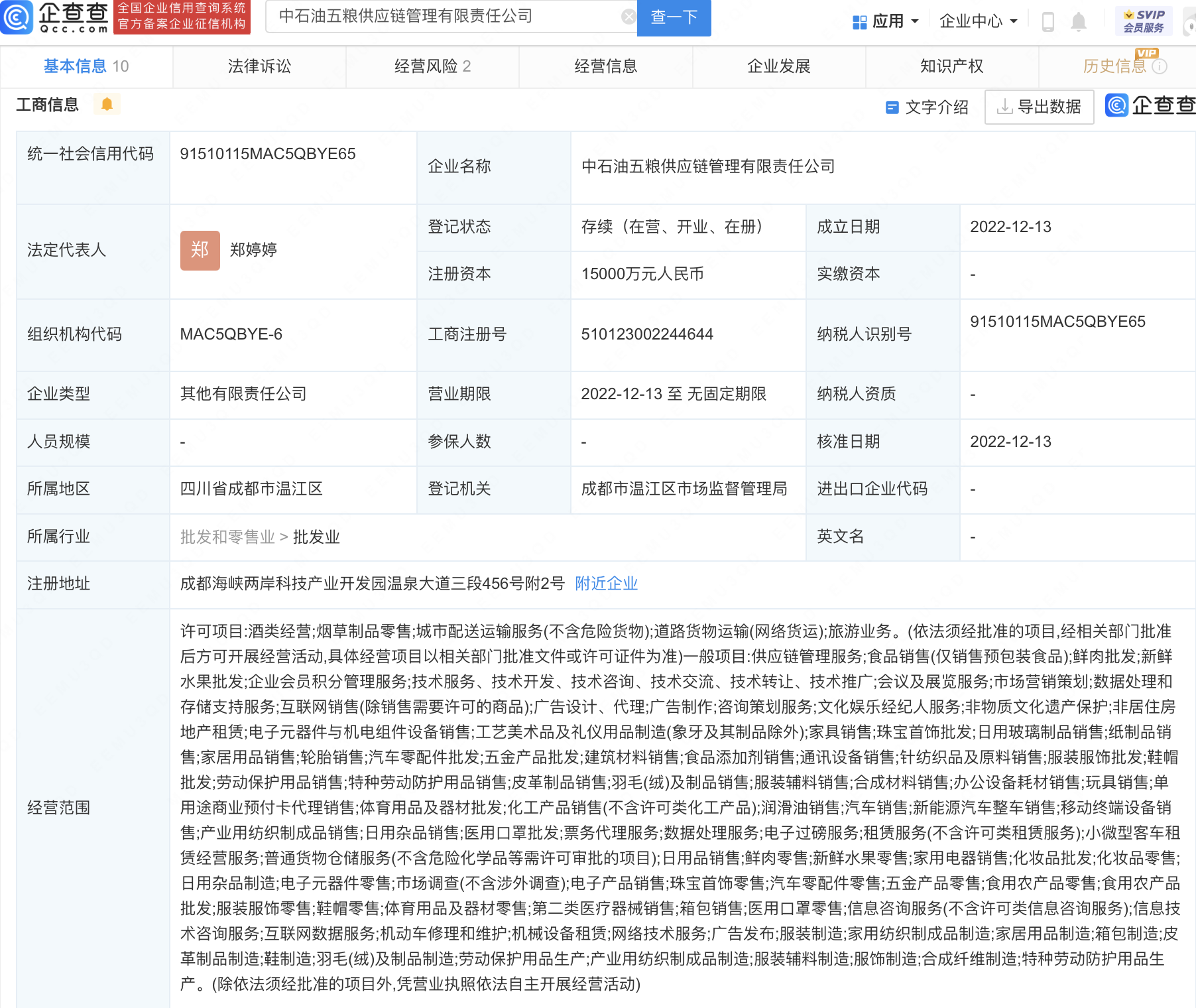
Task: Click the company name search field
Action: (x=444, y=17)
